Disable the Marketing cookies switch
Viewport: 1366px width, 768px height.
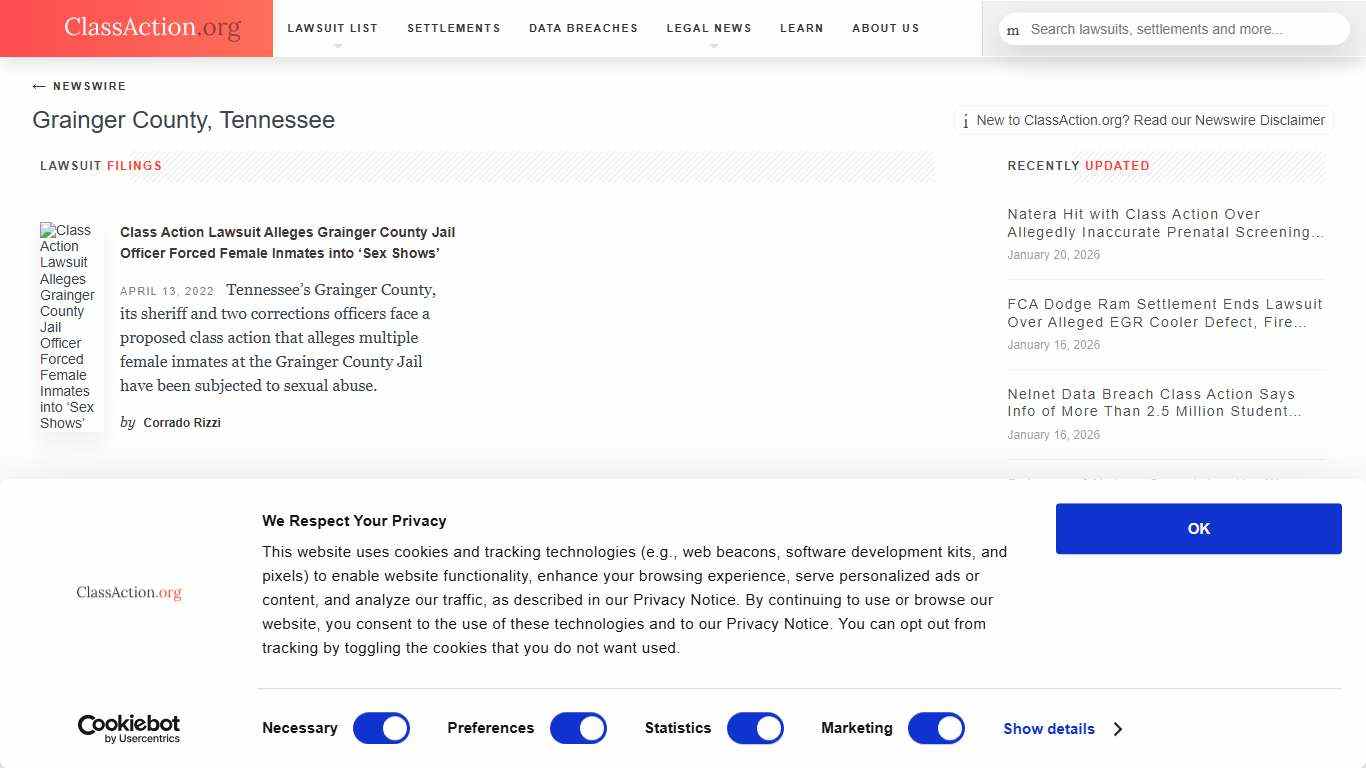click(936, 728)
